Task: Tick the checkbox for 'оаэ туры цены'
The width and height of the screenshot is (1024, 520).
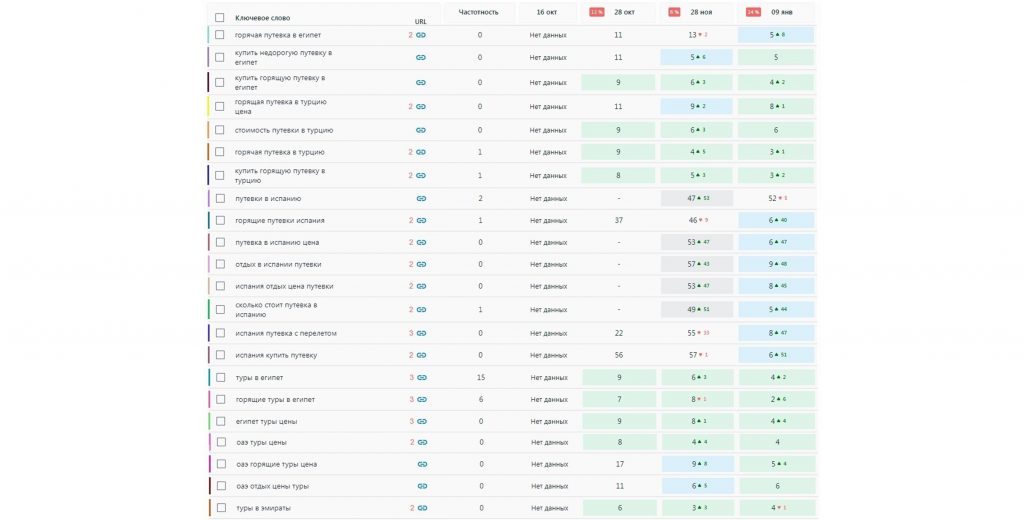Action: (220, 442)
